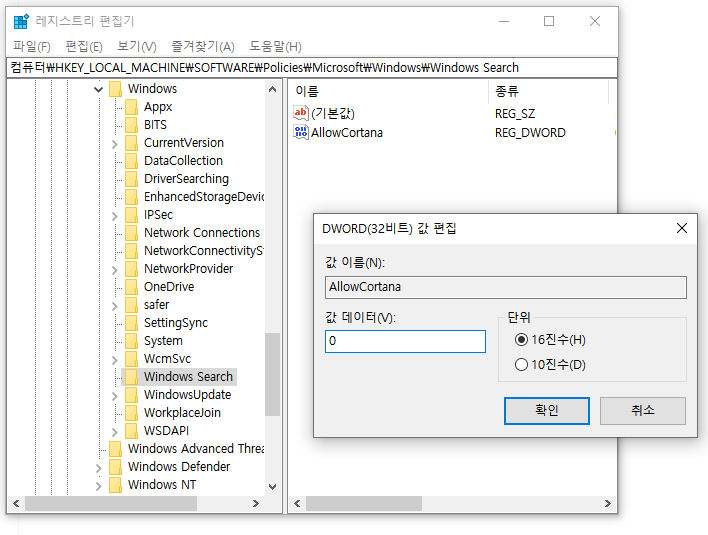The image size is (708, 535).
Task: Click the NetworkProvider folder icon
Action: [x=131, y=269]
